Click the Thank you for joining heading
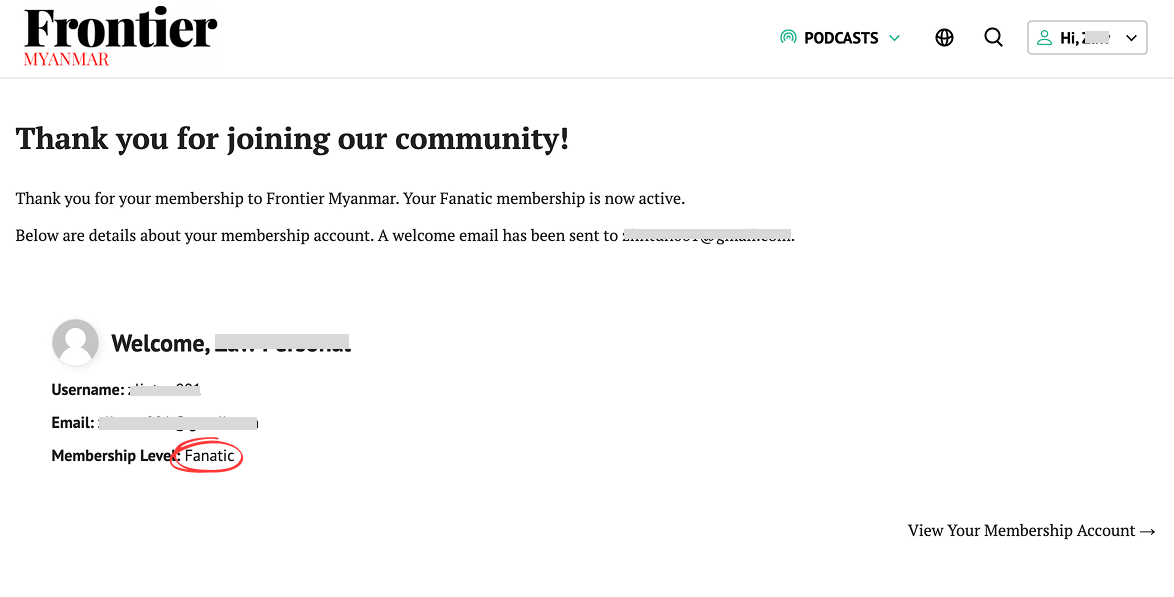This screenshot has height=597, width=1174. 291,138
